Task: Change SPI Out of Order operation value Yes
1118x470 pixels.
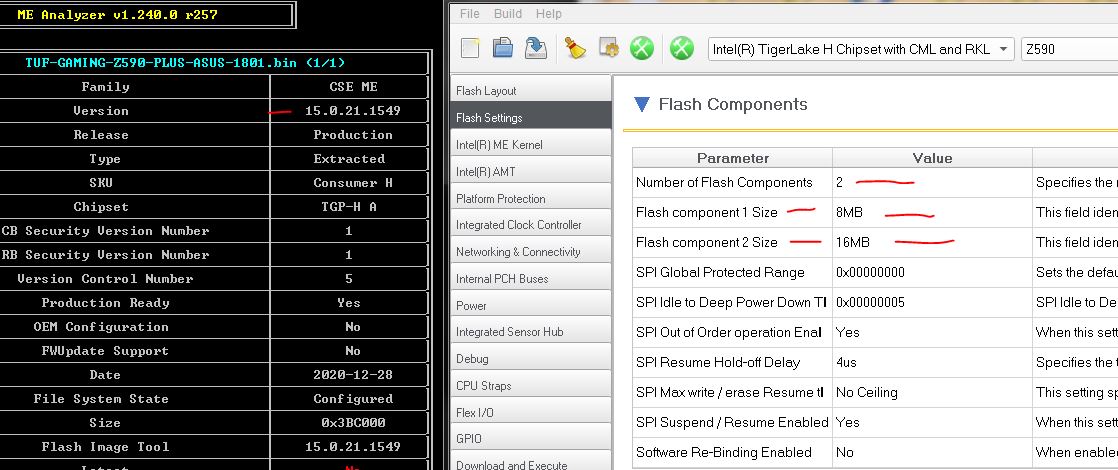Action: point(932,332)
